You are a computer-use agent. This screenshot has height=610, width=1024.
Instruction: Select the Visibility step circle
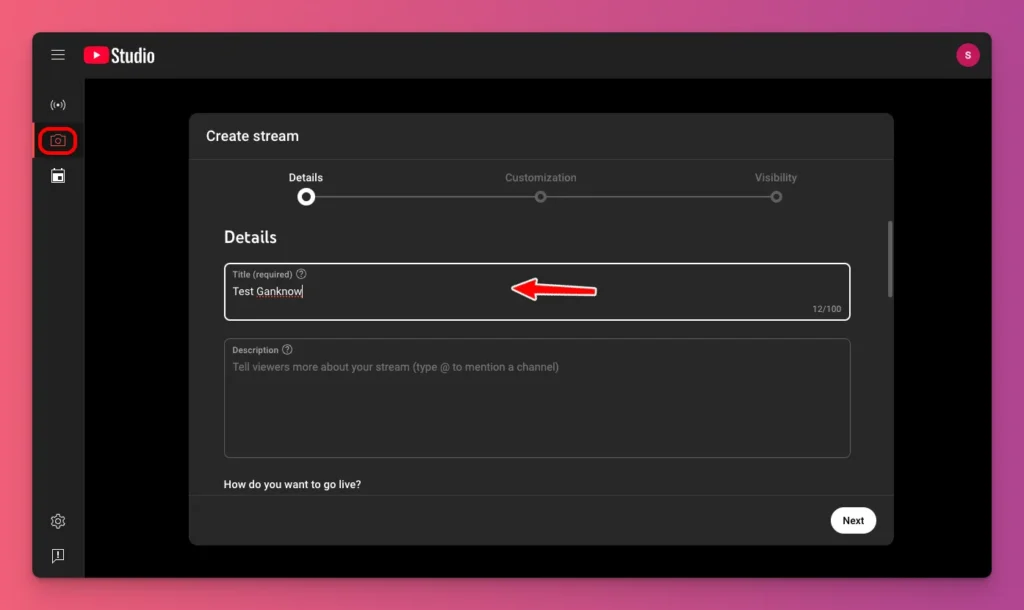[776, 197]
